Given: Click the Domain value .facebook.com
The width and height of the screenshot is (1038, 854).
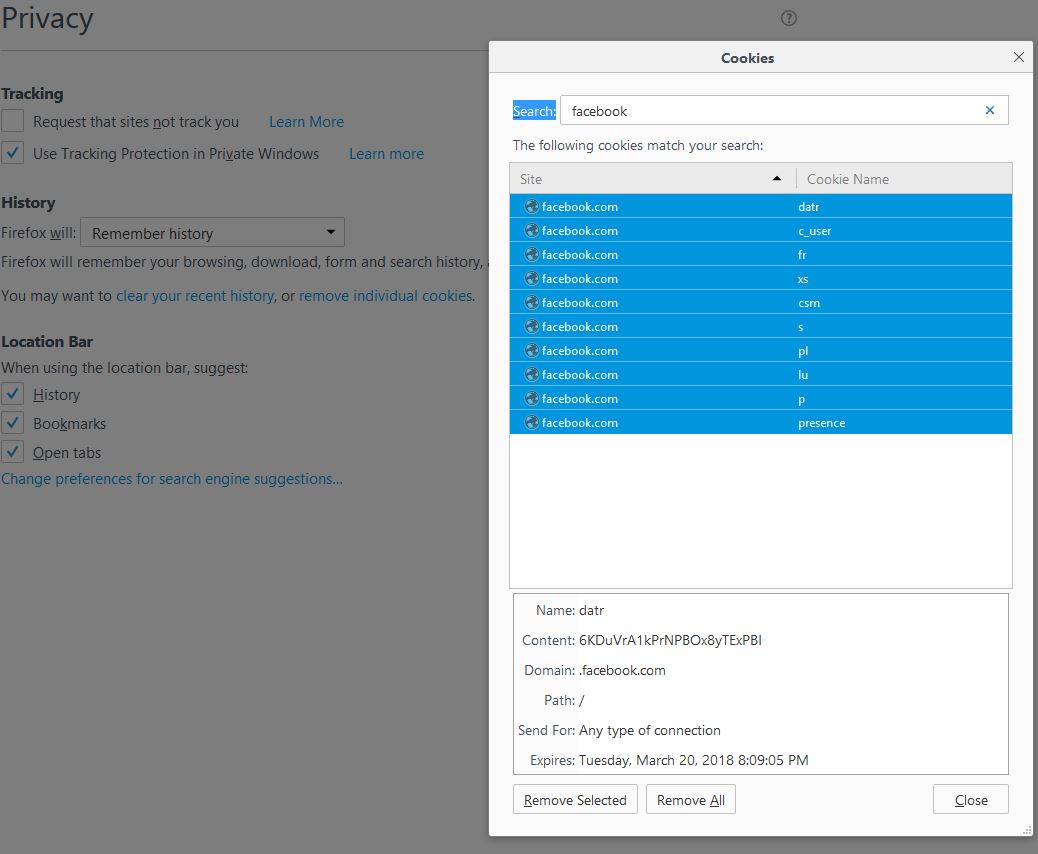Looking at the screenshot, I should [622, 670].
